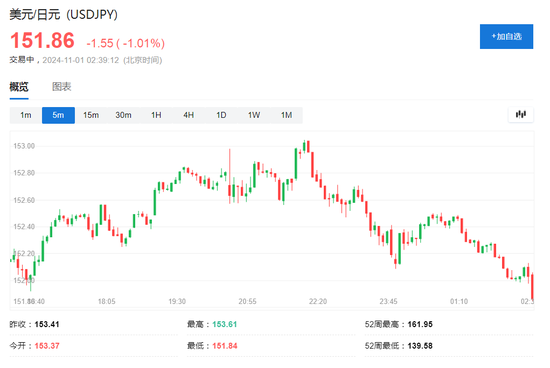Click the 52周最高 value 161.95

[x=420, y=324]
